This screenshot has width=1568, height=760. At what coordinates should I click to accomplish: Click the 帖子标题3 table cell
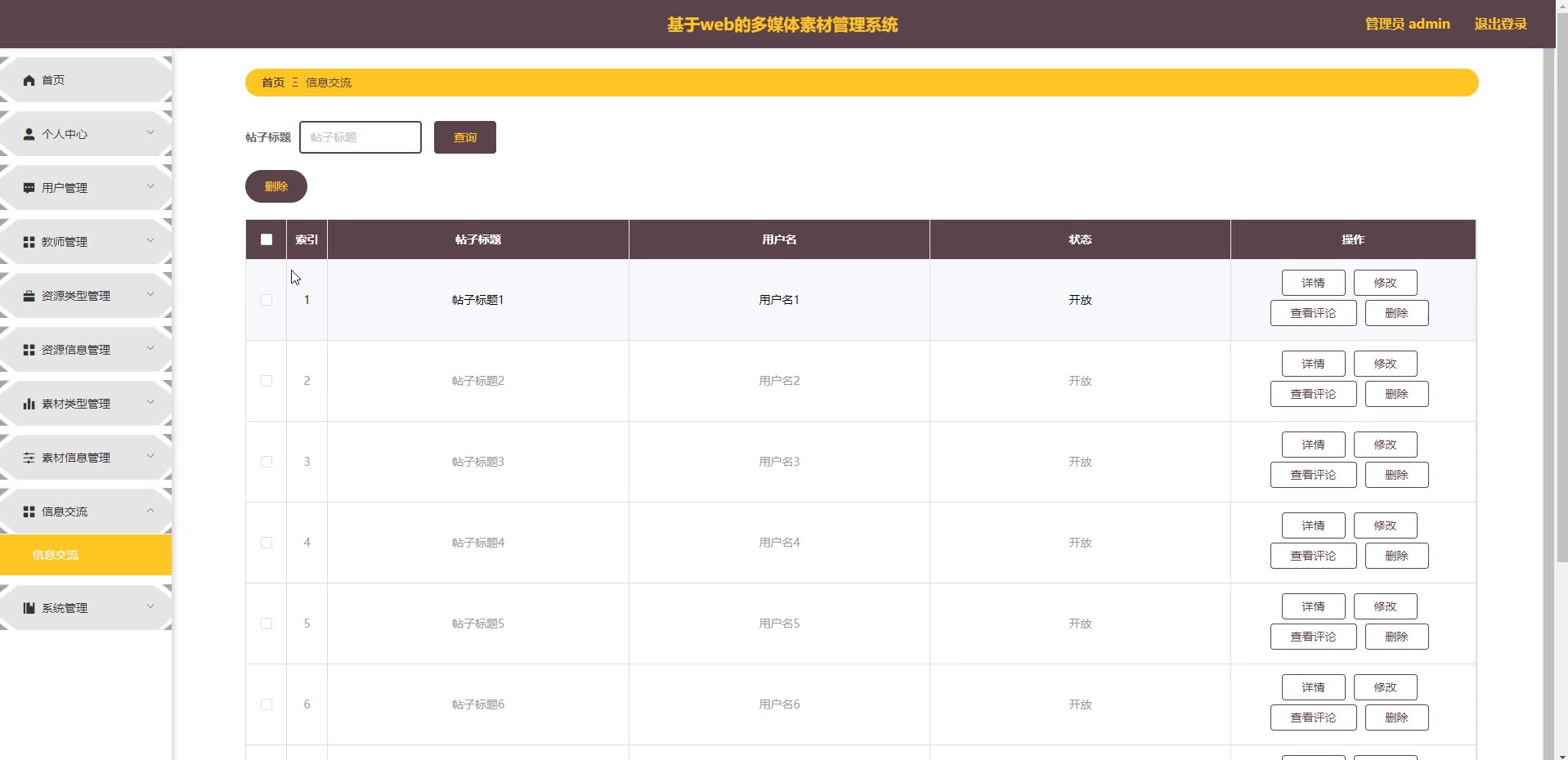click(x=478, y=462)
